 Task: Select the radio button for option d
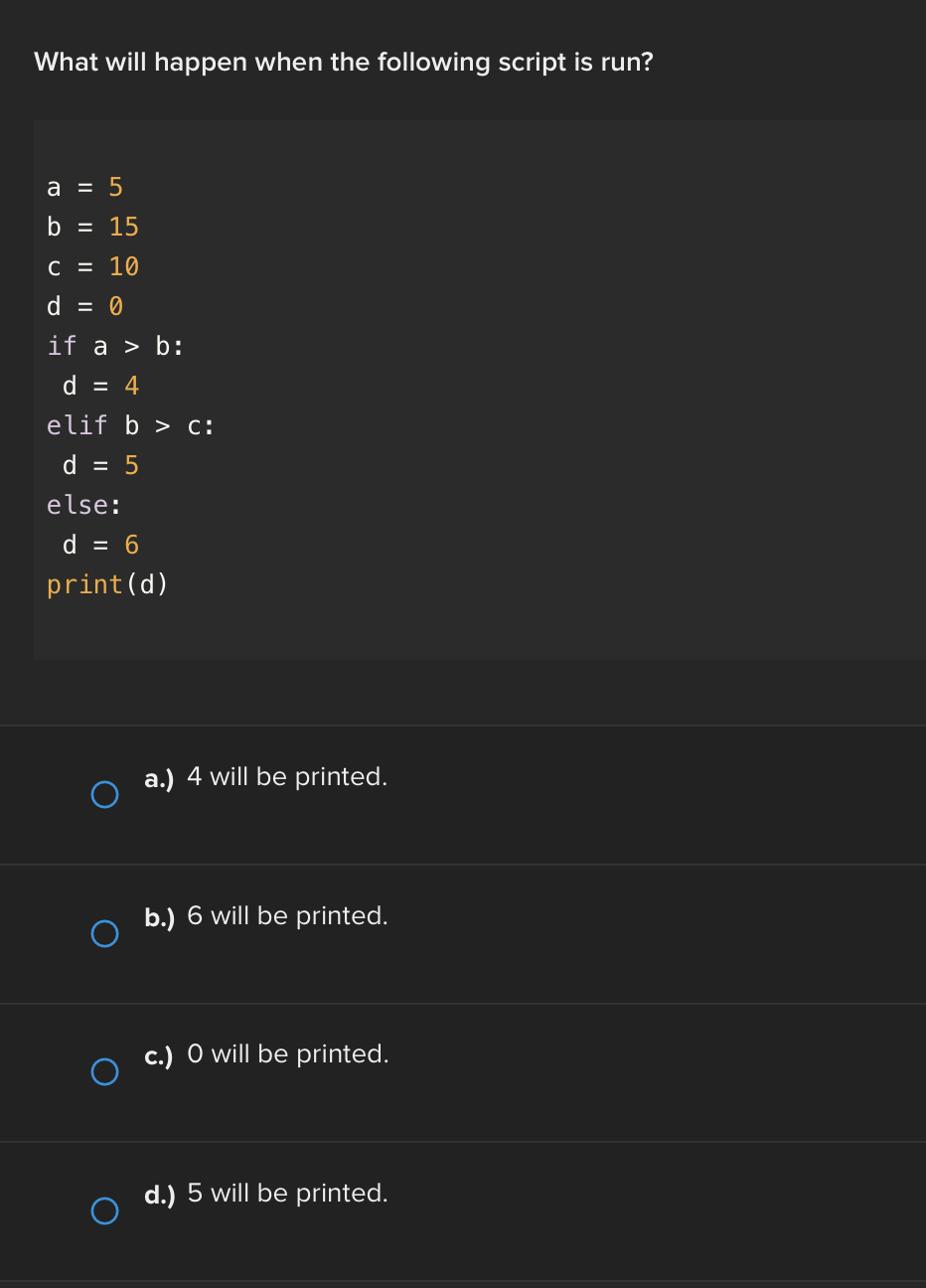tap(104, 1210)
